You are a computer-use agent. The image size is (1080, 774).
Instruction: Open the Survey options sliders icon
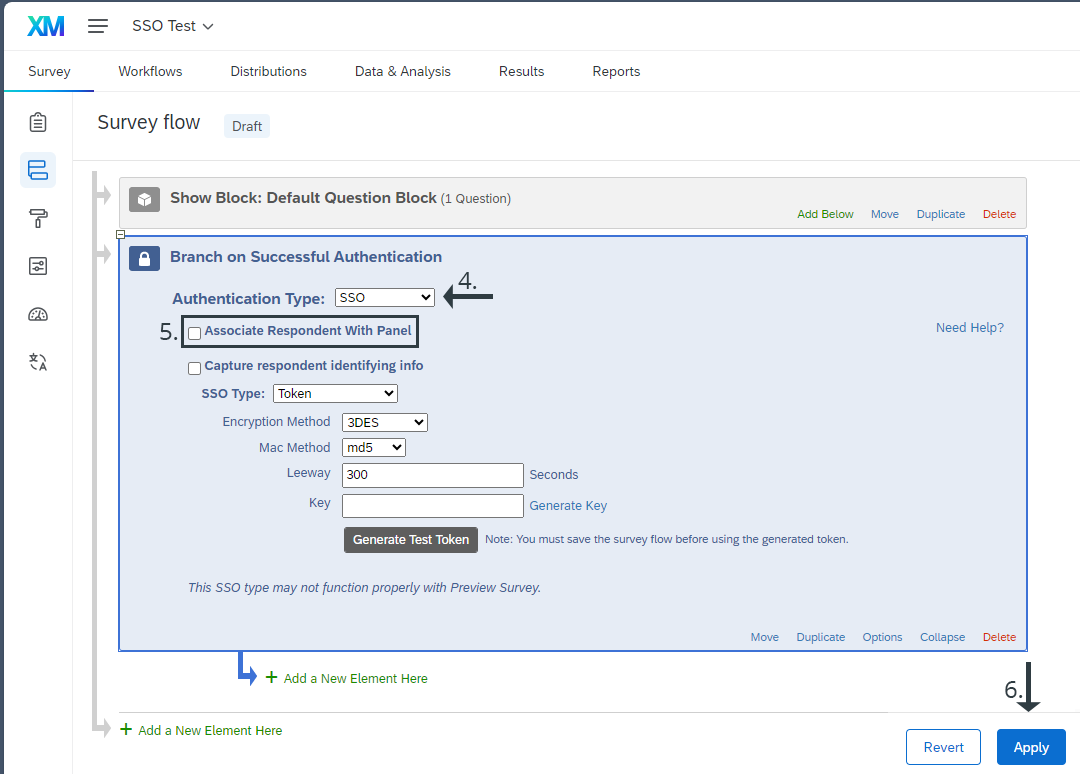click(x=38, y=266)
